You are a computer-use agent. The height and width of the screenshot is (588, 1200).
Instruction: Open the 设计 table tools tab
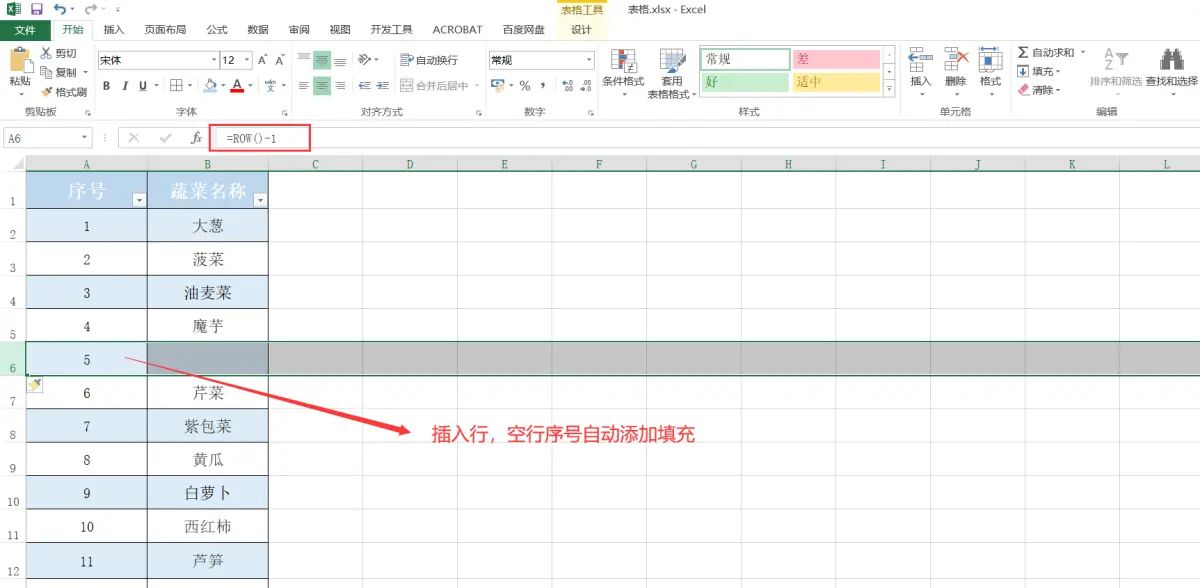pyautogui.click(x=581, y=29)
